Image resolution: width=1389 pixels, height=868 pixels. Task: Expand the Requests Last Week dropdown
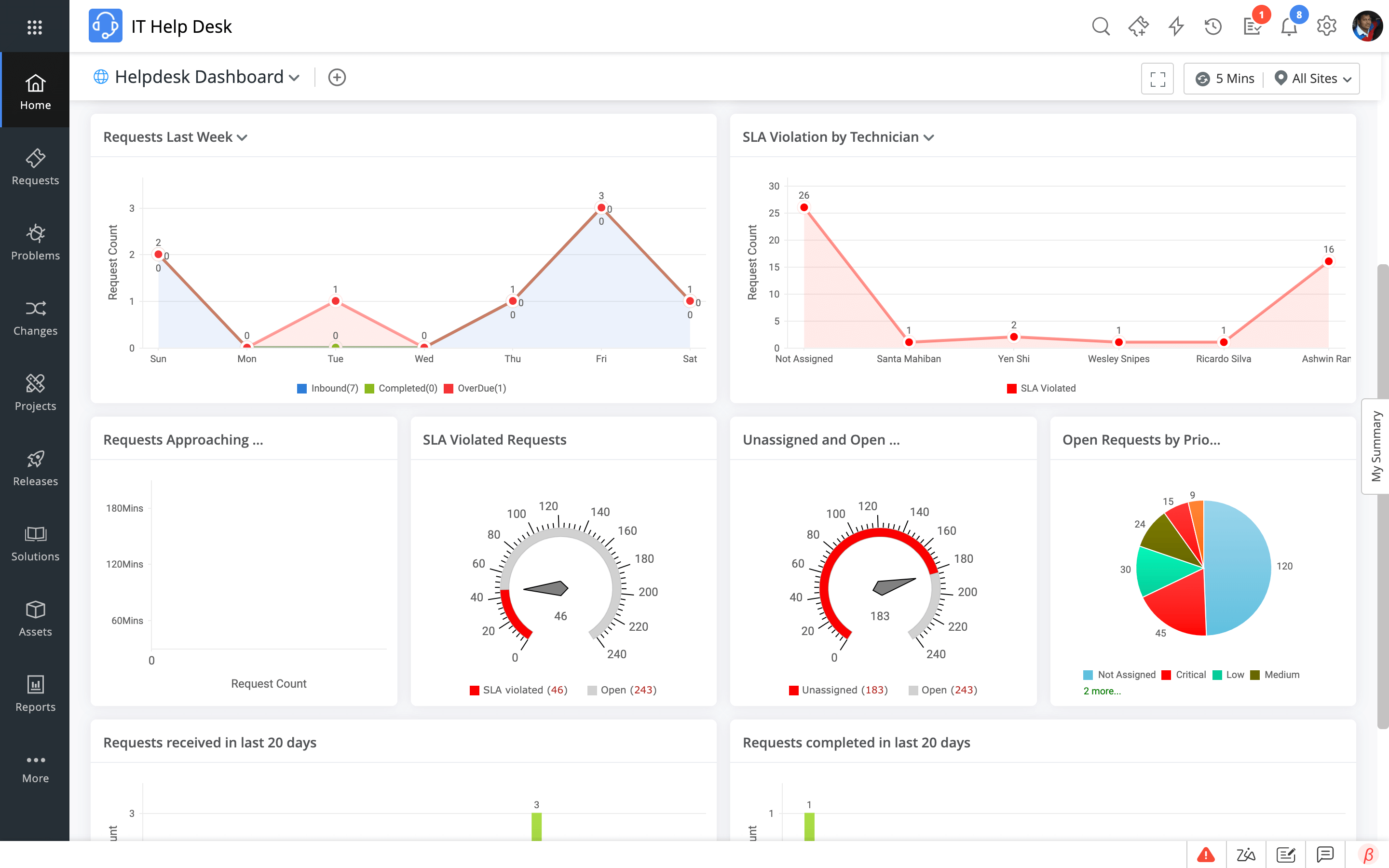(x=243, y=136)
